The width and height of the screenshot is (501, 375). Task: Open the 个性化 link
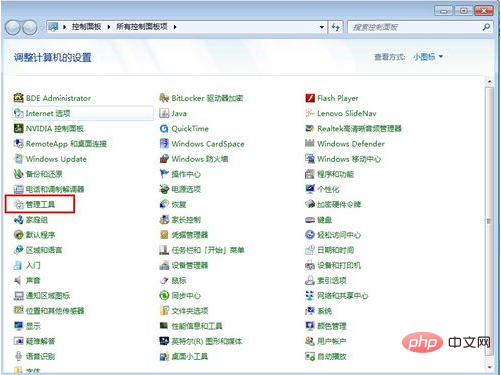coord(328,189)
